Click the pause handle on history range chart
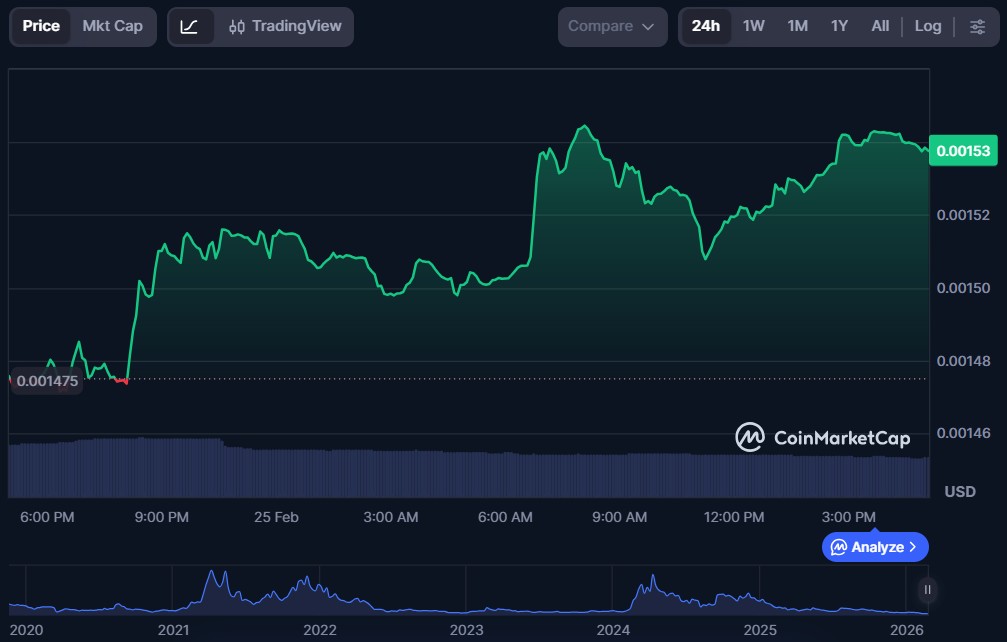Image resolution: width=1007 pixels, height=642 pixels. [x=928, y=590]
